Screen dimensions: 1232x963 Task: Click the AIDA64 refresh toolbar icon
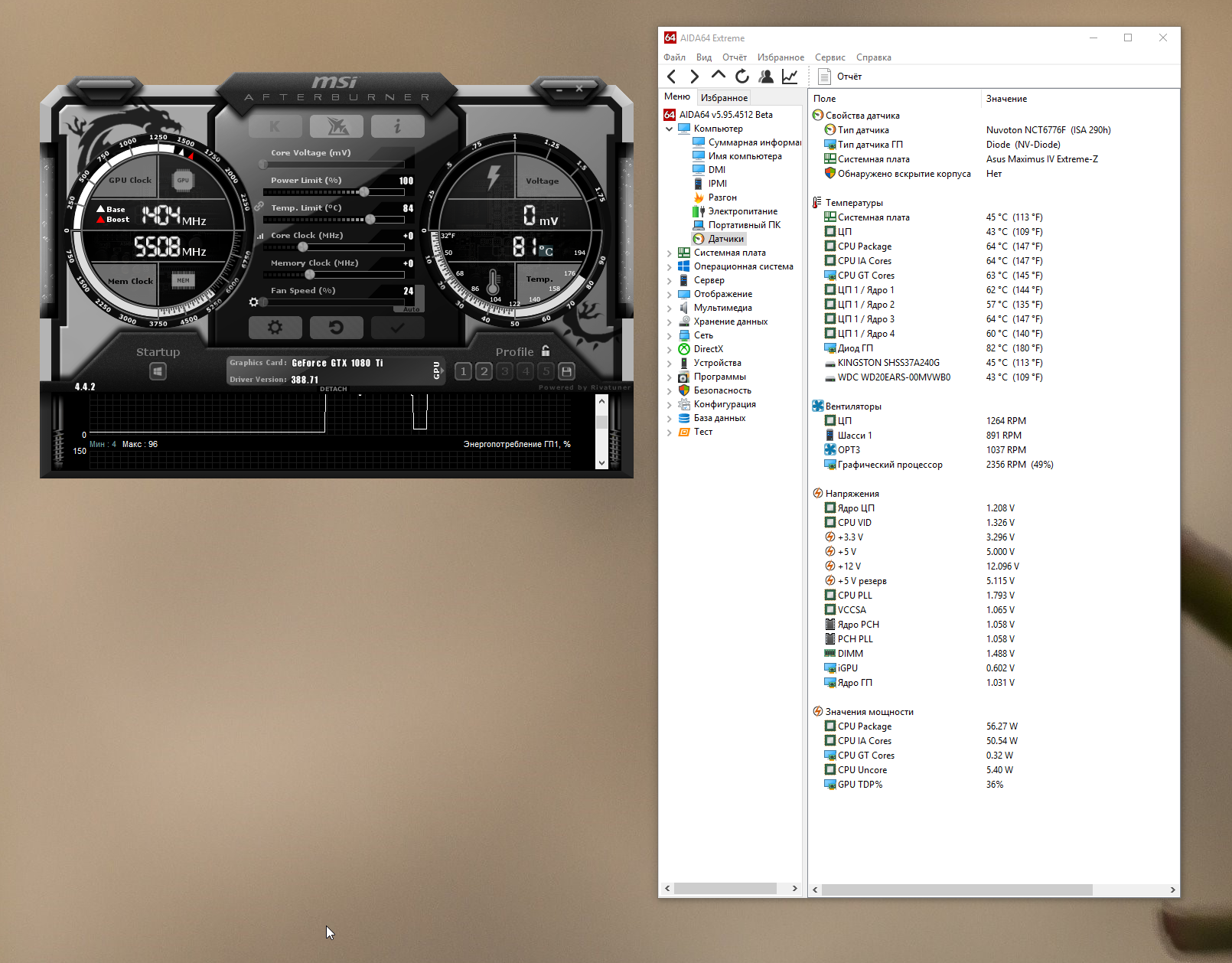pyautogui.click(x=742, y=77)
